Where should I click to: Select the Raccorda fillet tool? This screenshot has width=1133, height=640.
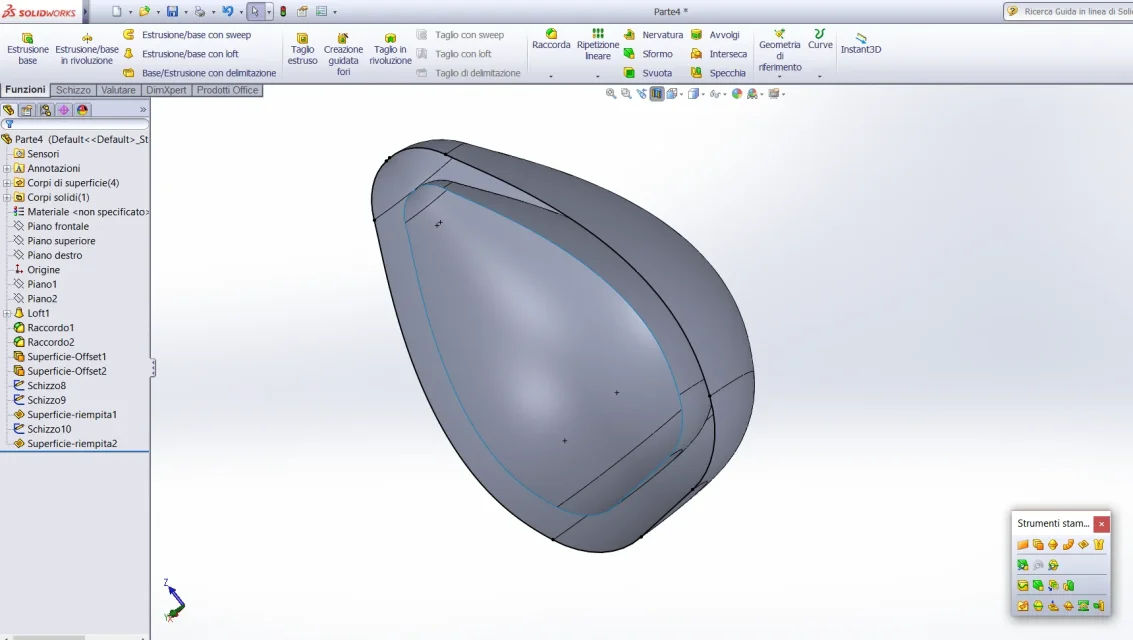pyautogui.click(x=551, y=40)
